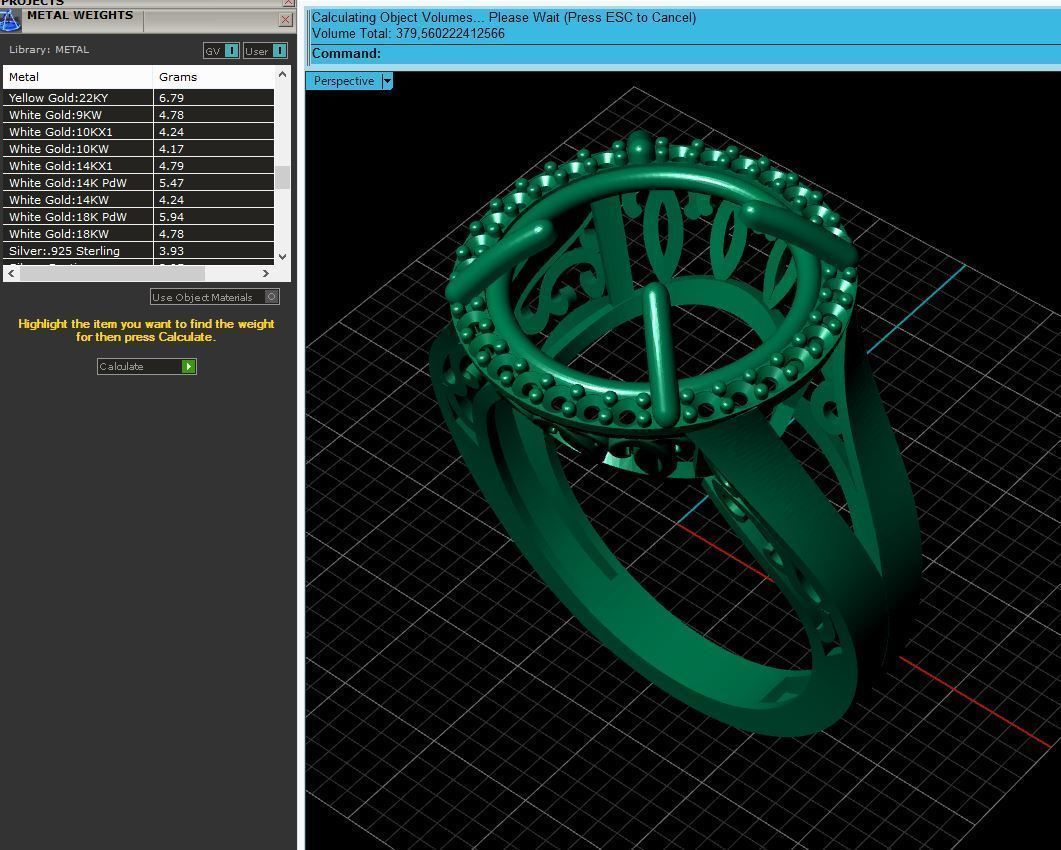Click the Library: METAL label
The image size is (1061, 850).
click(x=49, y=49)
